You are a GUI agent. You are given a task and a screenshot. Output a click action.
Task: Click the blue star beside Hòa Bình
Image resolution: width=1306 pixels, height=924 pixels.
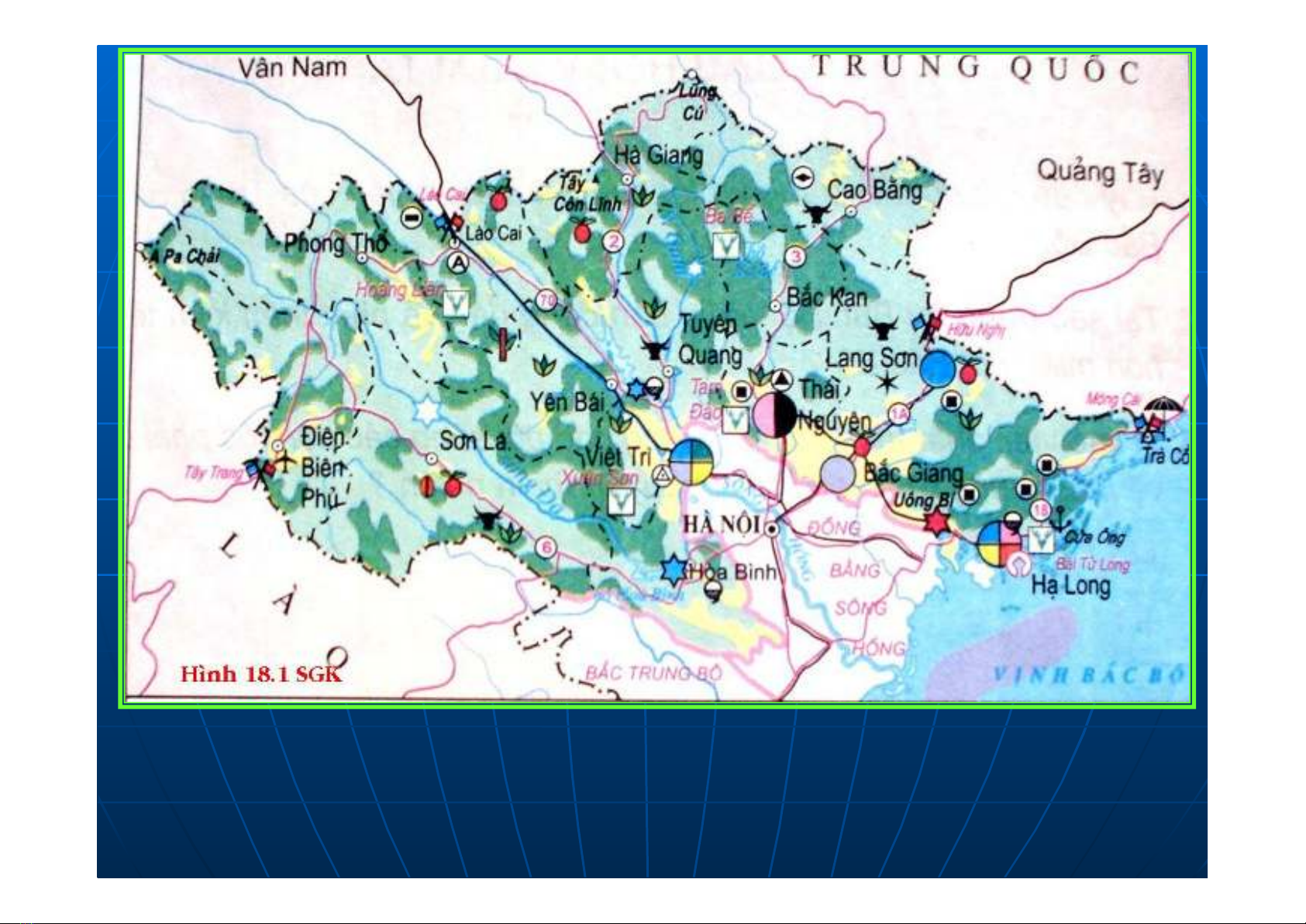(x=674, y=570)
